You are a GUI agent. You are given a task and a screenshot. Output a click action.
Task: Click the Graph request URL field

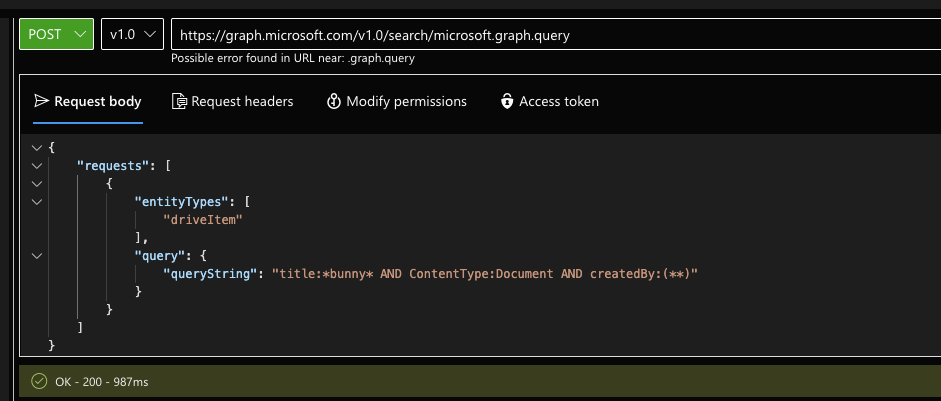click(556, 35)
